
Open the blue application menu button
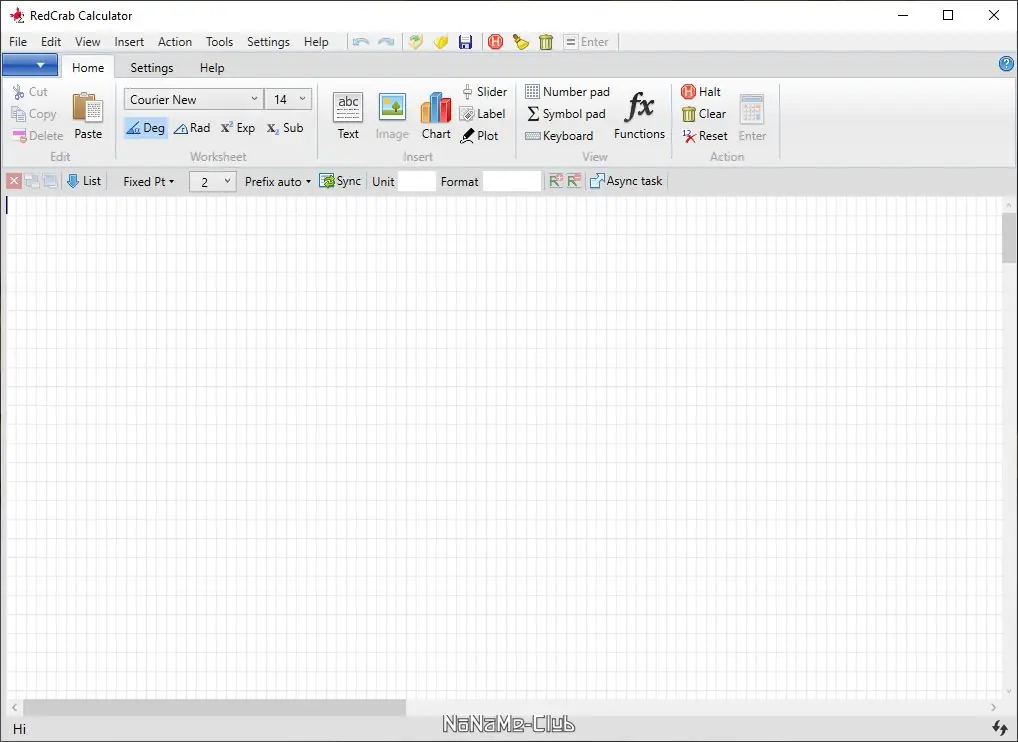[x=30, y=65]
